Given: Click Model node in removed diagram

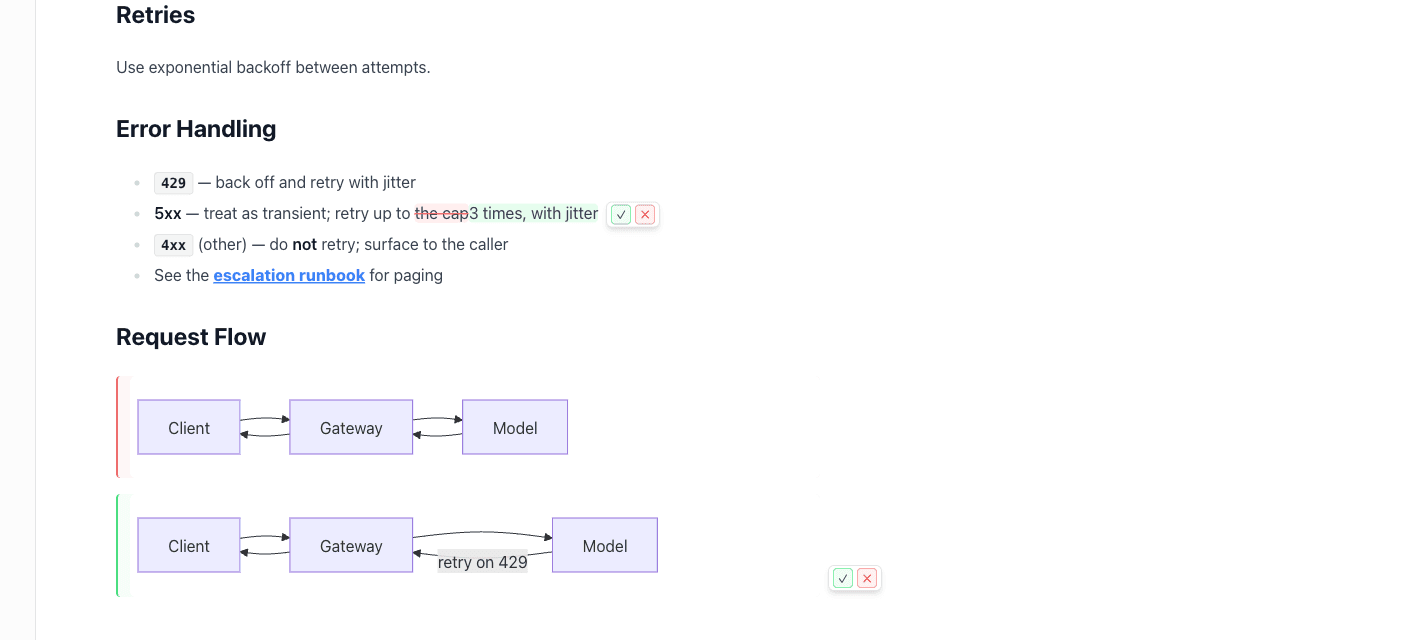Looking at the screenshot, I should coord(515,427).
